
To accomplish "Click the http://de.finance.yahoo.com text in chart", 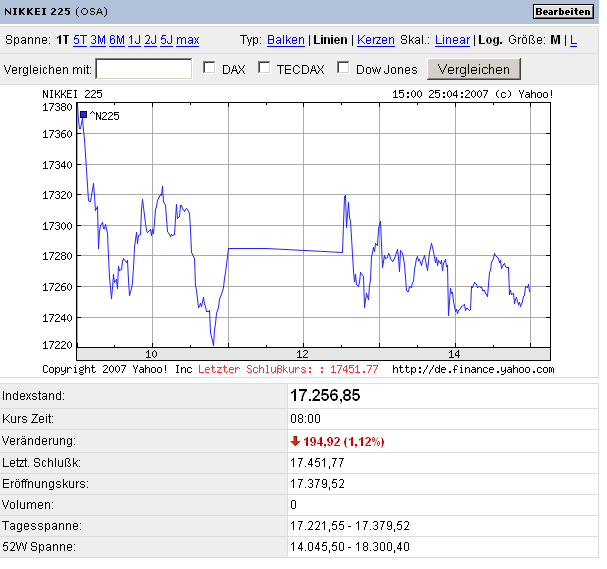I will point(473,369).
